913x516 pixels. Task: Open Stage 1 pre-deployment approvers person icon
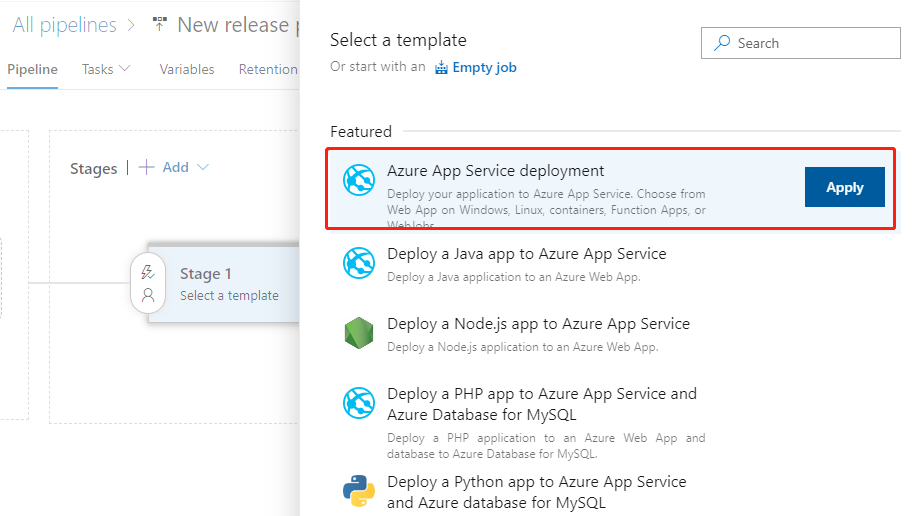click(x=148, y=295)
